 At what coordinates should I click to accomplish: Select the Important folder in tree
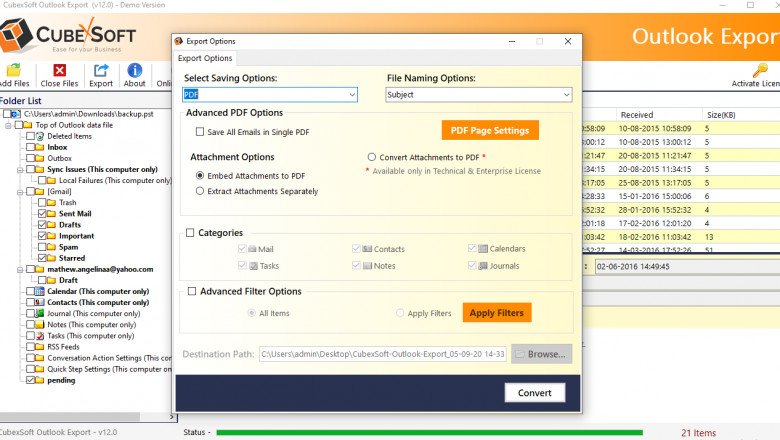(x=76, y=236)
